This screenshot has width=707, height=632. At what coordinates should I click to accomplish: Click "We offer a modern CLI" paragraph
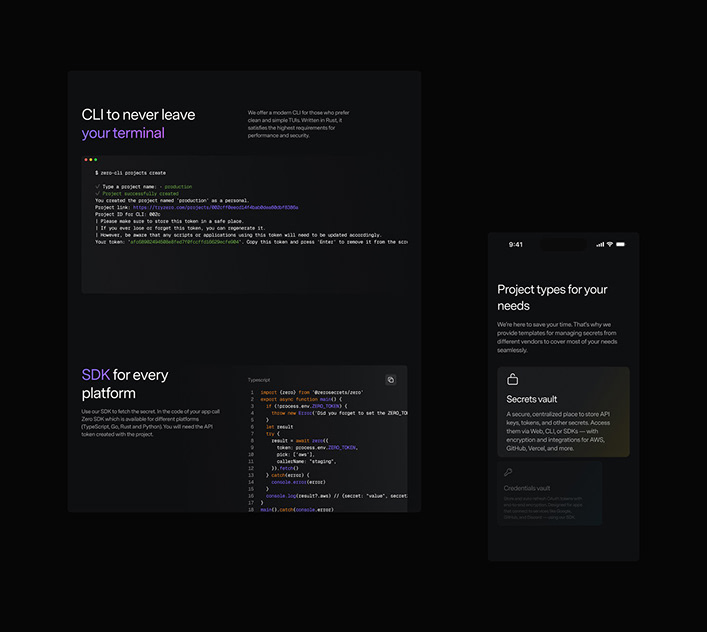pyautogui.click(x=298, y=124)
